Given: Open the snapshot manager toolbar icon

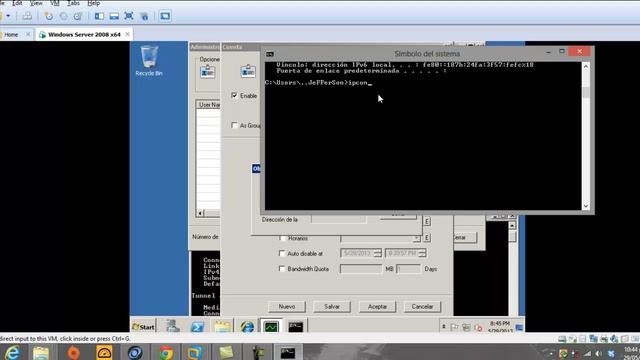Looking at the screenshot, I should [78, 16].
